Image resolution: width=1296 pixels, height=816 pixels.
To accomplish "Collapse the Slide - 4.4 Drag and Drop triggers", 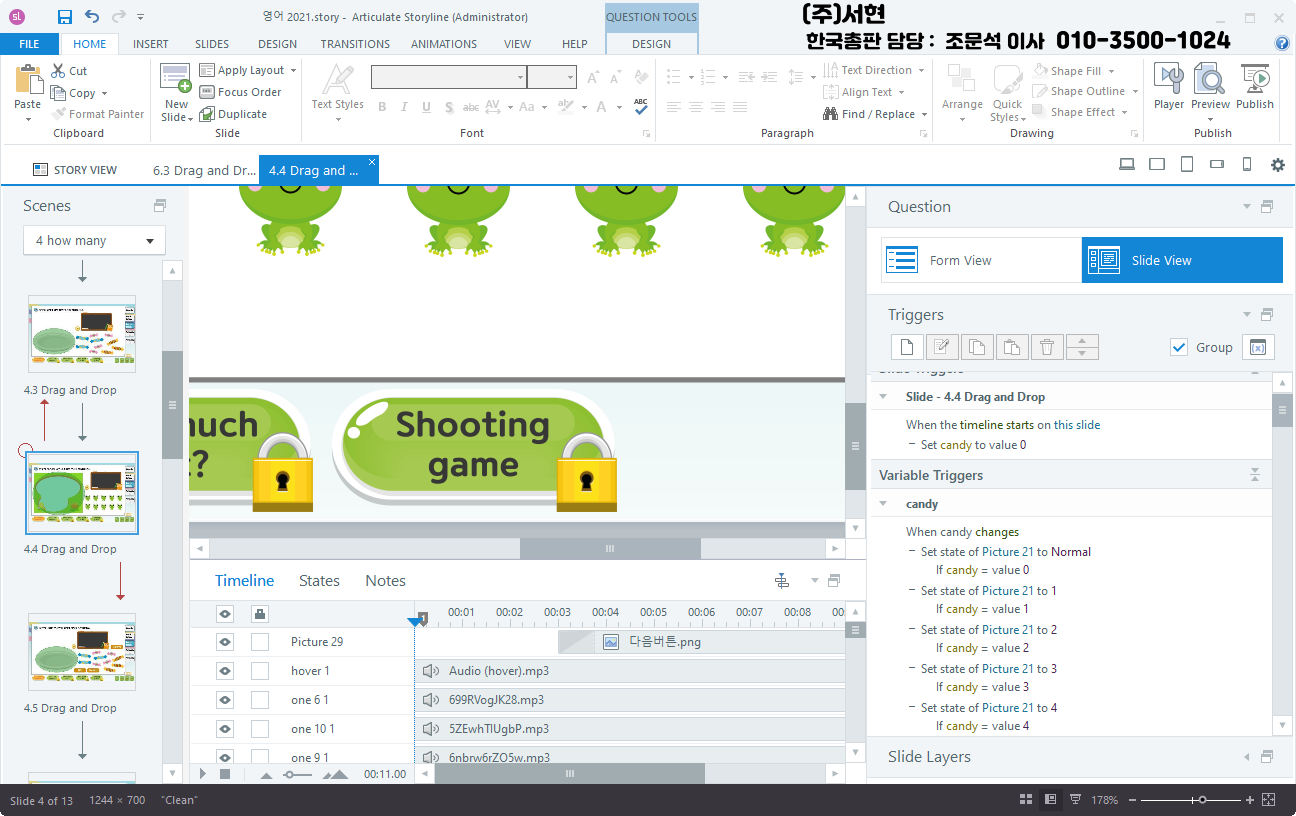I will [883, 397].
